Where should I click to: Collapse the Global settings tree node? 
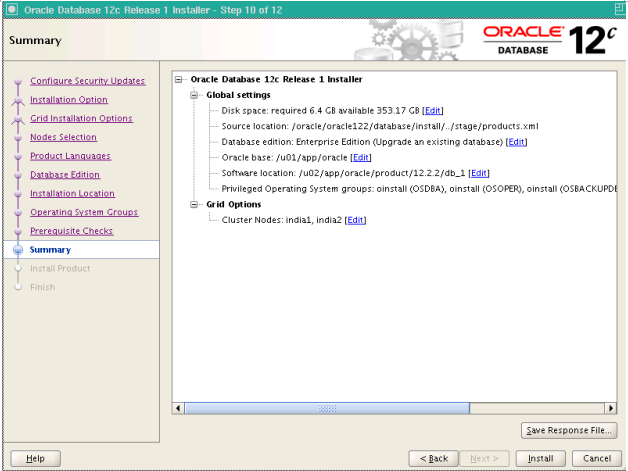pyautogui.click(x=194, y=95)
